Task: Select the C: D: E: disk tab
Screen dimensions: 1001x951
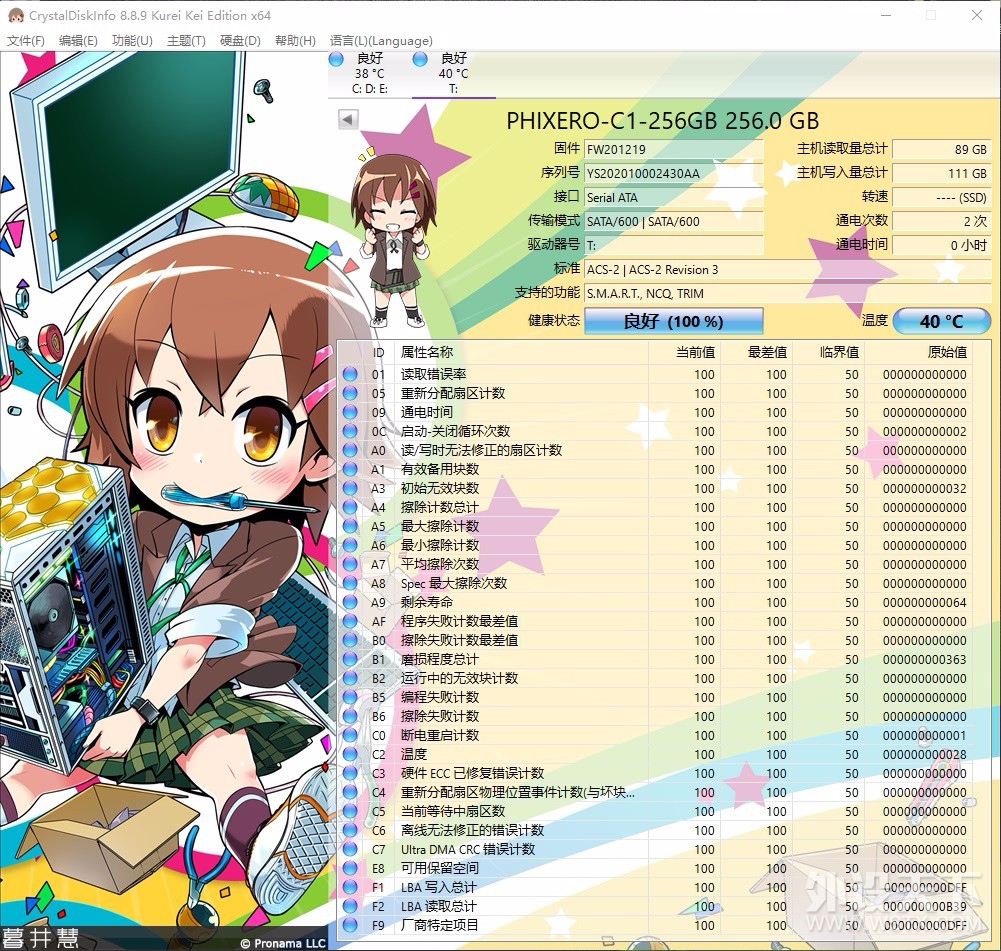Action: [x=370, y=73]
